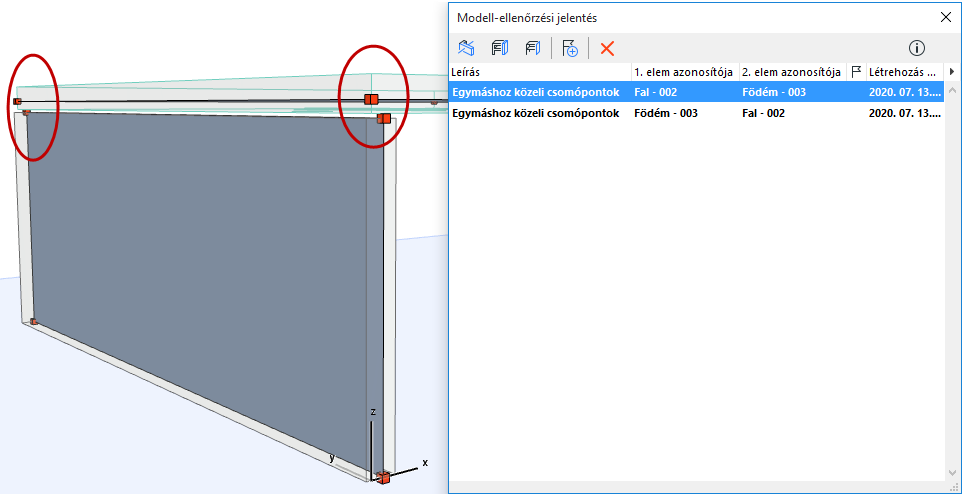
Task: Click Fal - 002 under 2. elem azonosítója
Action: tap(763, 114)
